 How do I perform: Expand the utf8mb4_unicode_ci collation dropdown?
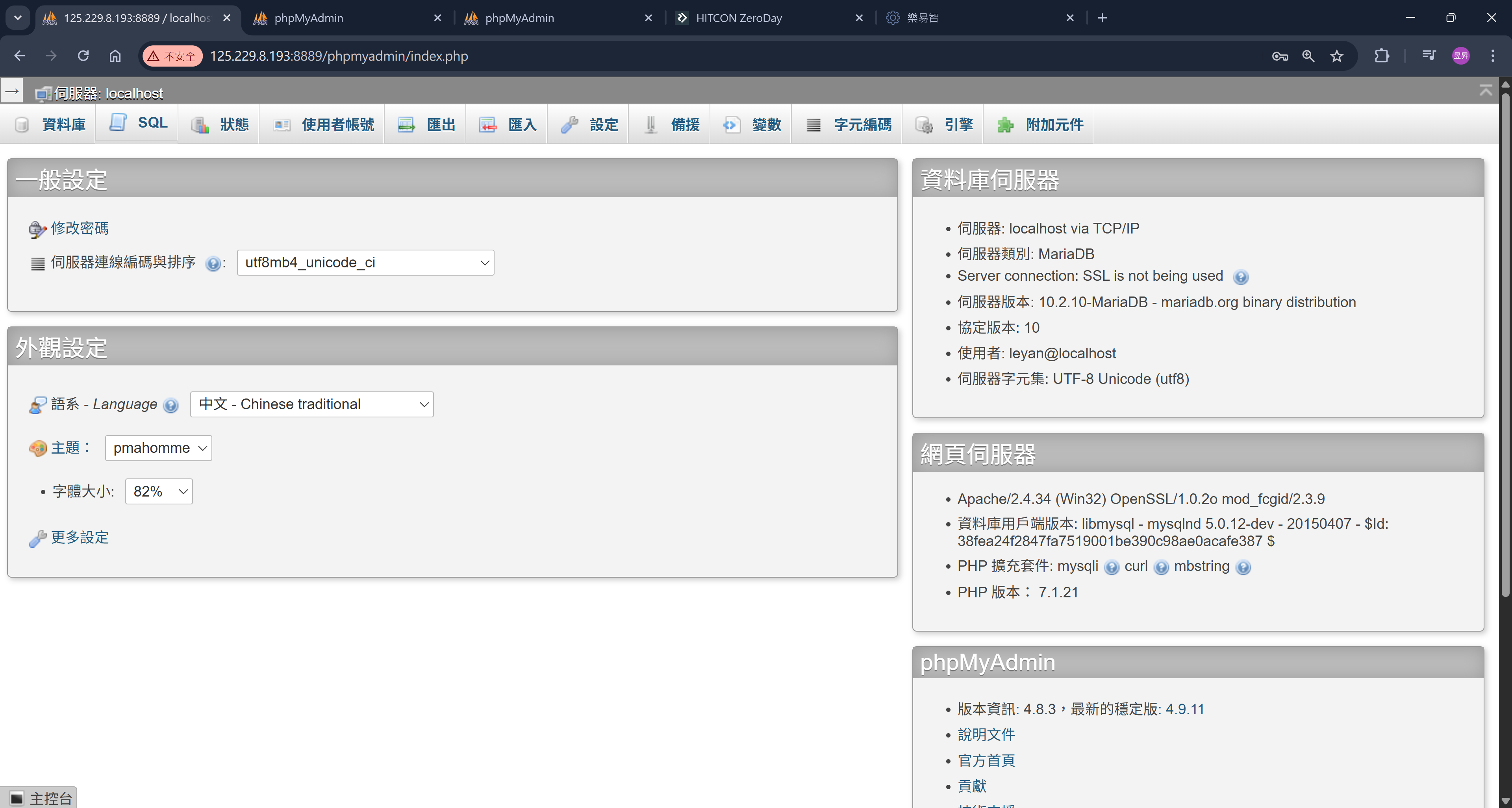(366, 262)
